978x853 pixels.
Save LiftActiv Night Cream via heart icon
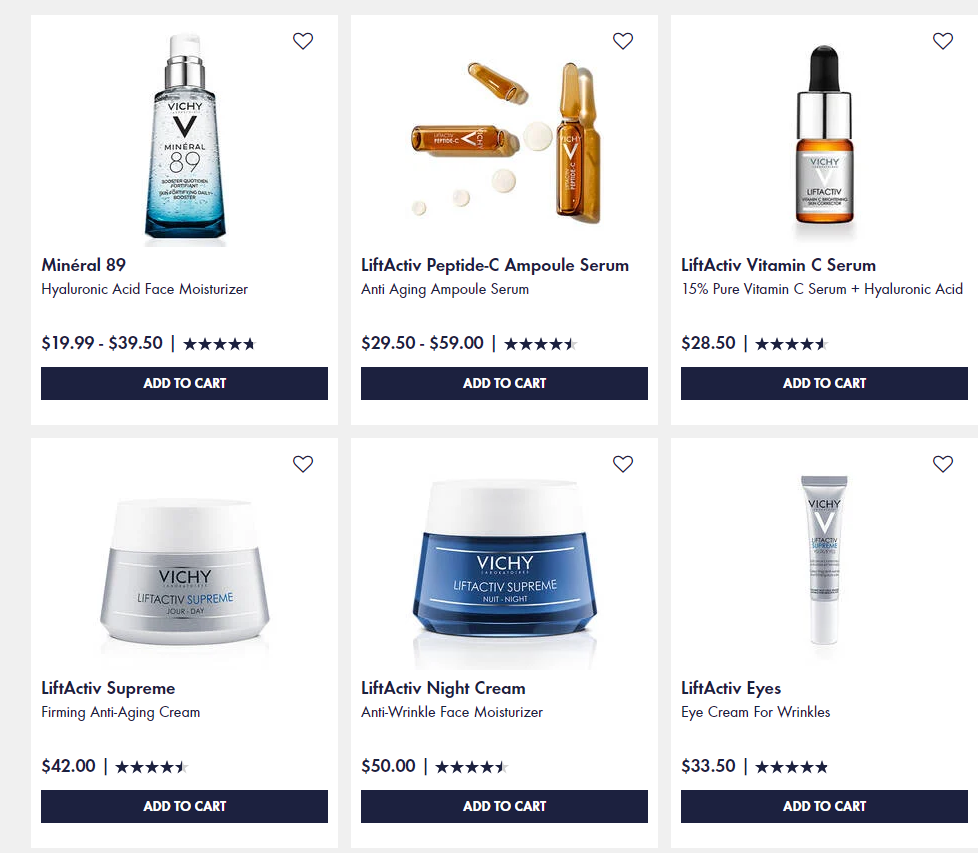coord(623,464)
